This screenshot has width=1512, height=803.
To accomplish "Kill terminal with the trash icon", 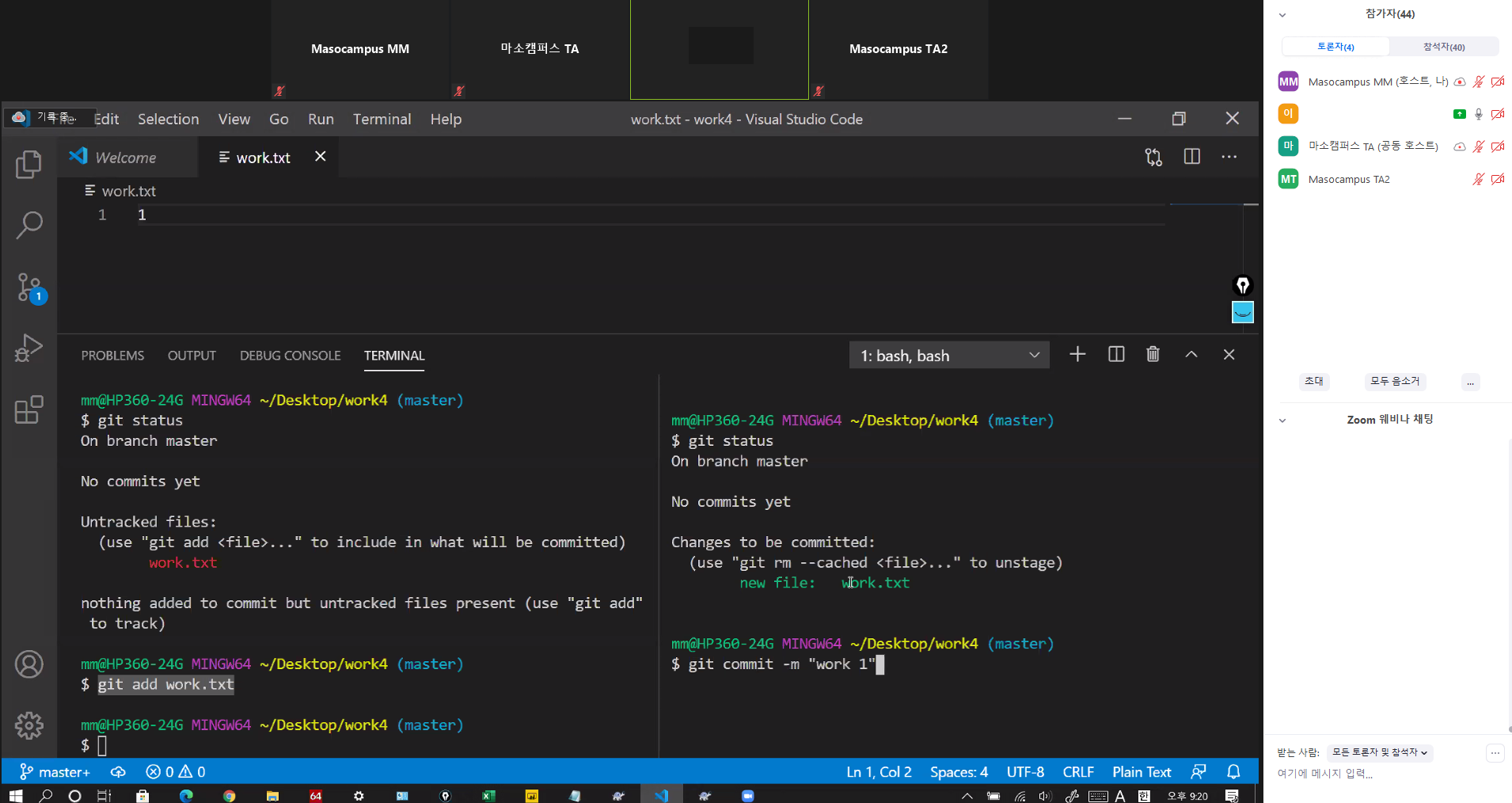I will (1153, 355).
